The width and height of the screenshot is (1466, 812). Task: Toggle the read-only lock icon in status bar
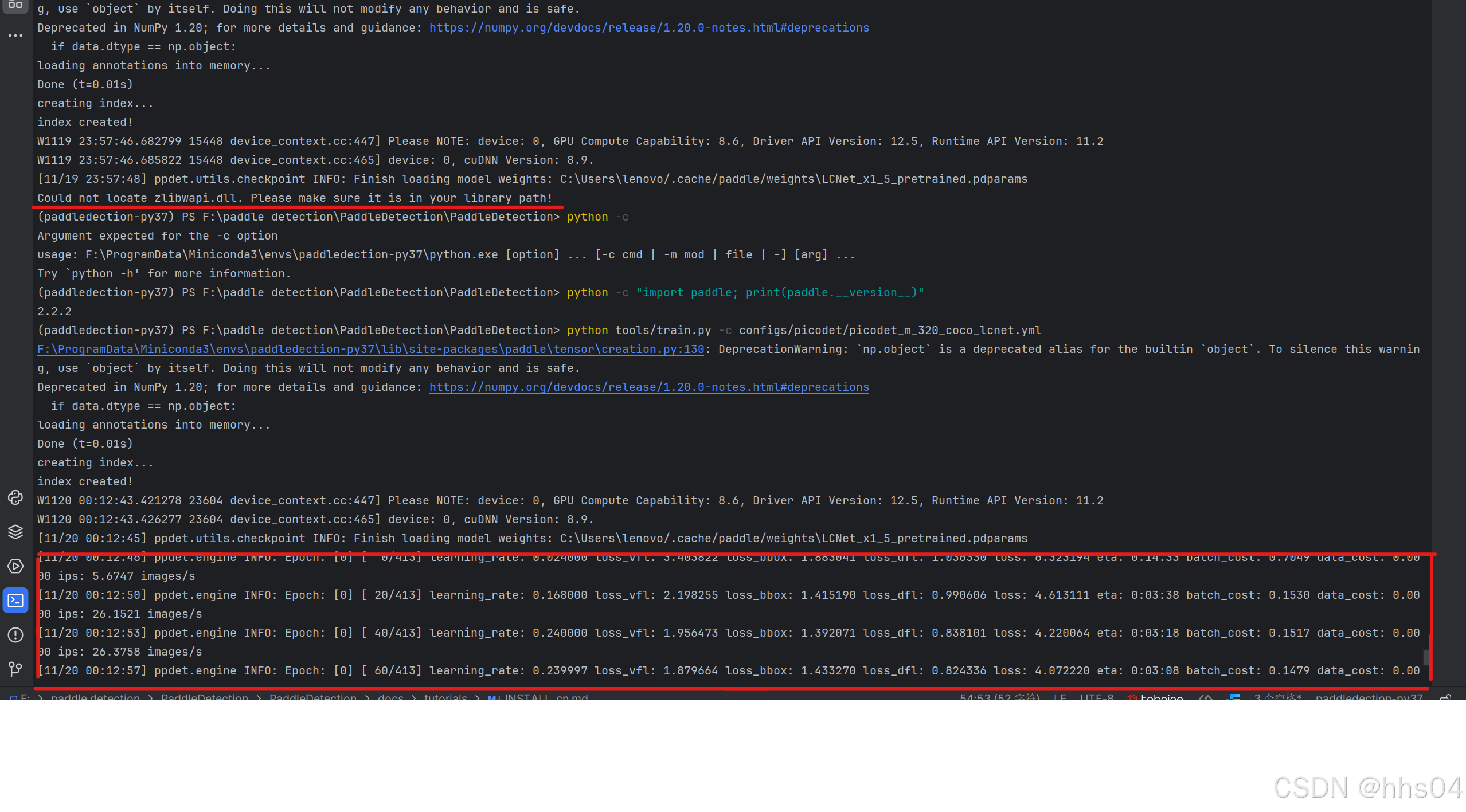click(x=1445, y=697)
